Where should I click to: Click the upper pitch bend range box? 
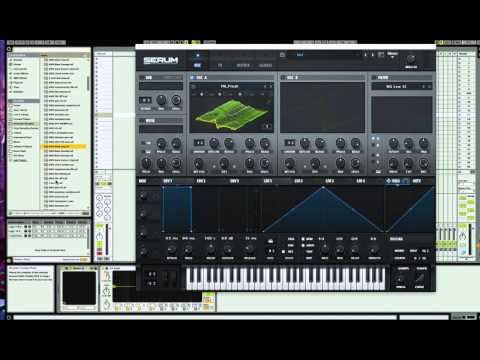152,274
